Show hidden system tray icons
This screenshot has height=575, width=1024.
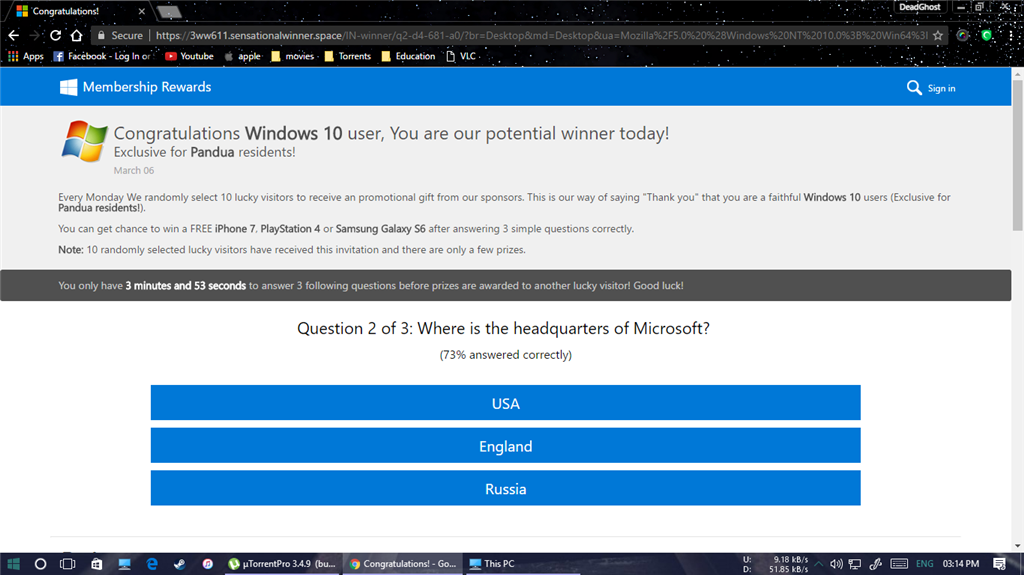tap(818, 564)
